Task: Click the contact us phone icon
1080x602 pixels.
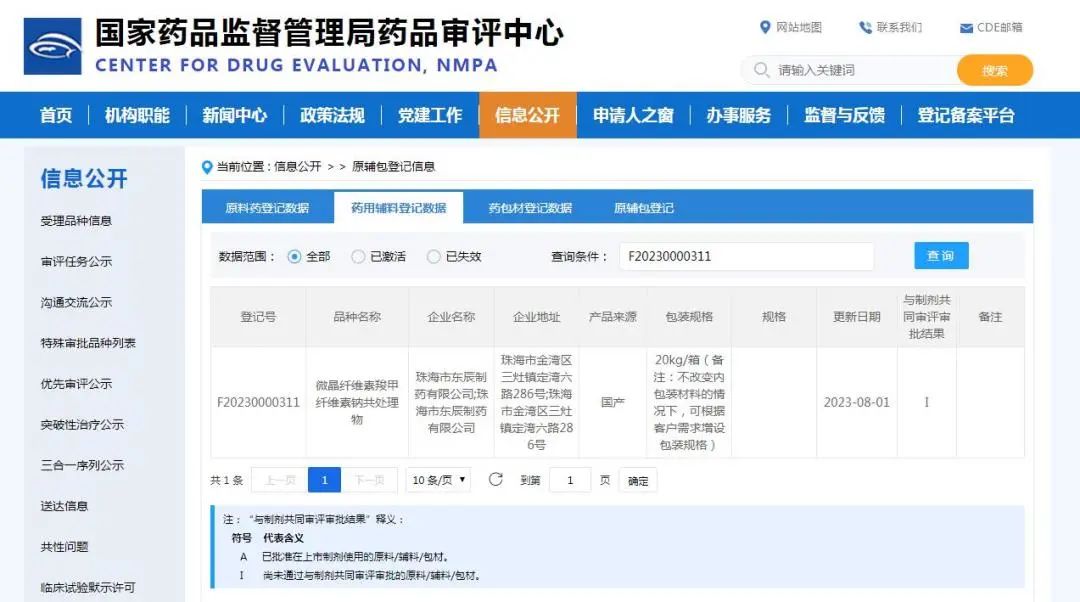Action: [865, 28]
